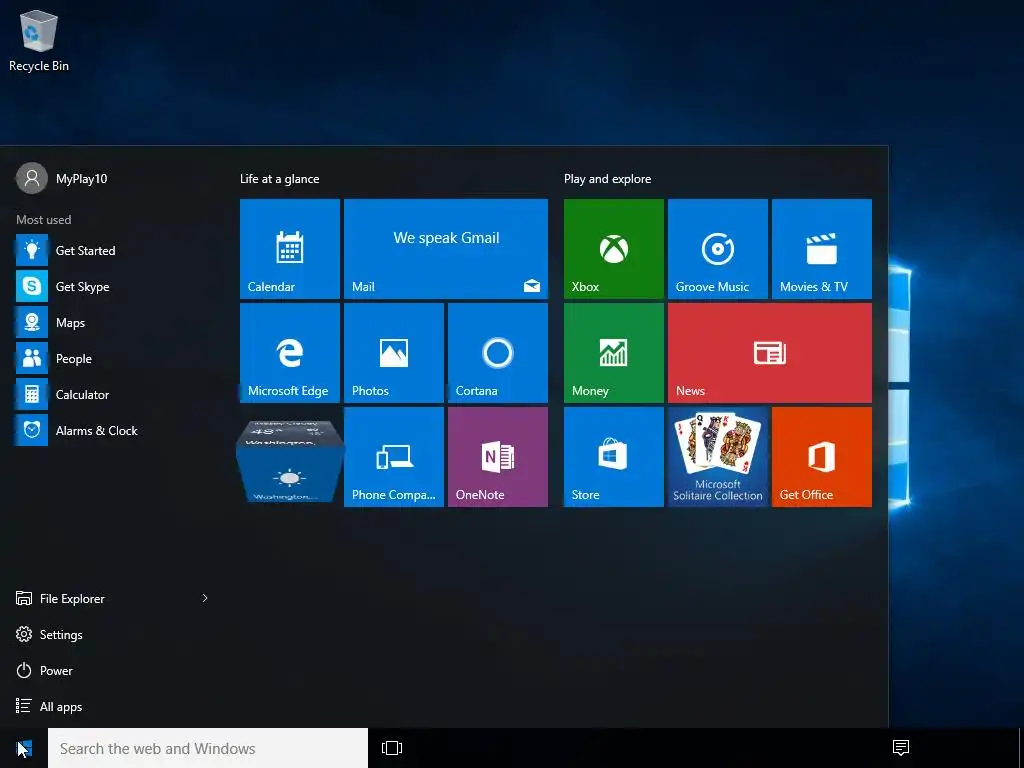Viewport: 1024px width, 768px height.
Task: Open Maps from Most used list
Action: 111,323
